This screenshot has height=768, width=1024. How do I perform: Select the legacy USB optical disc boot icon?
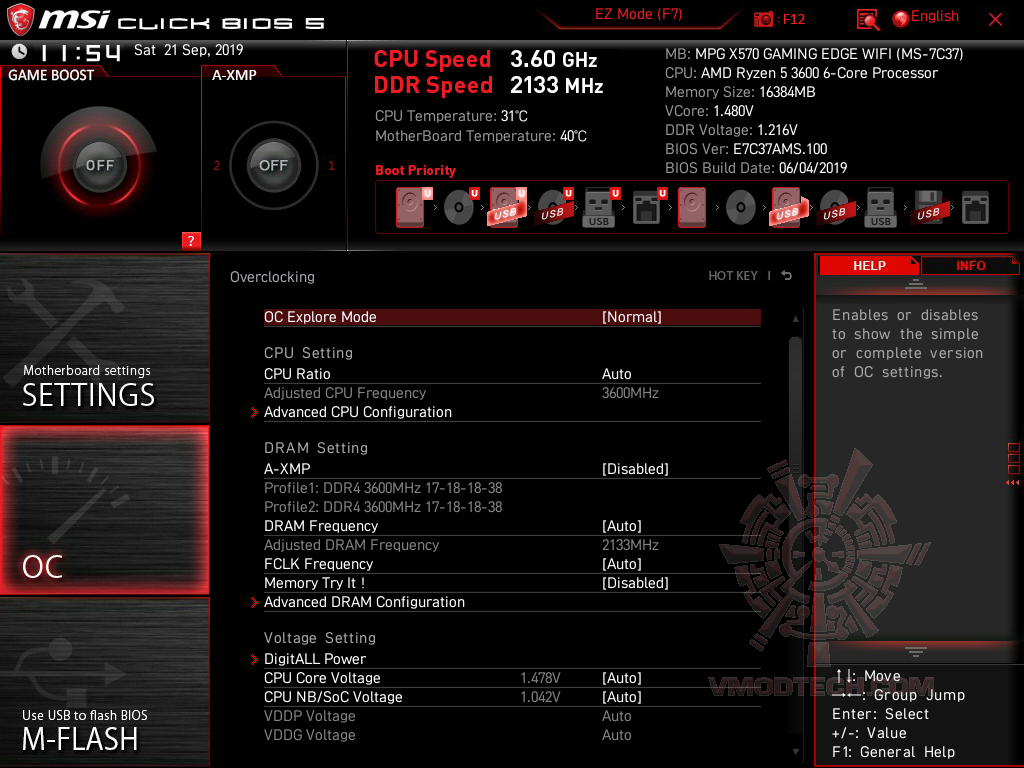pos(834,208)
